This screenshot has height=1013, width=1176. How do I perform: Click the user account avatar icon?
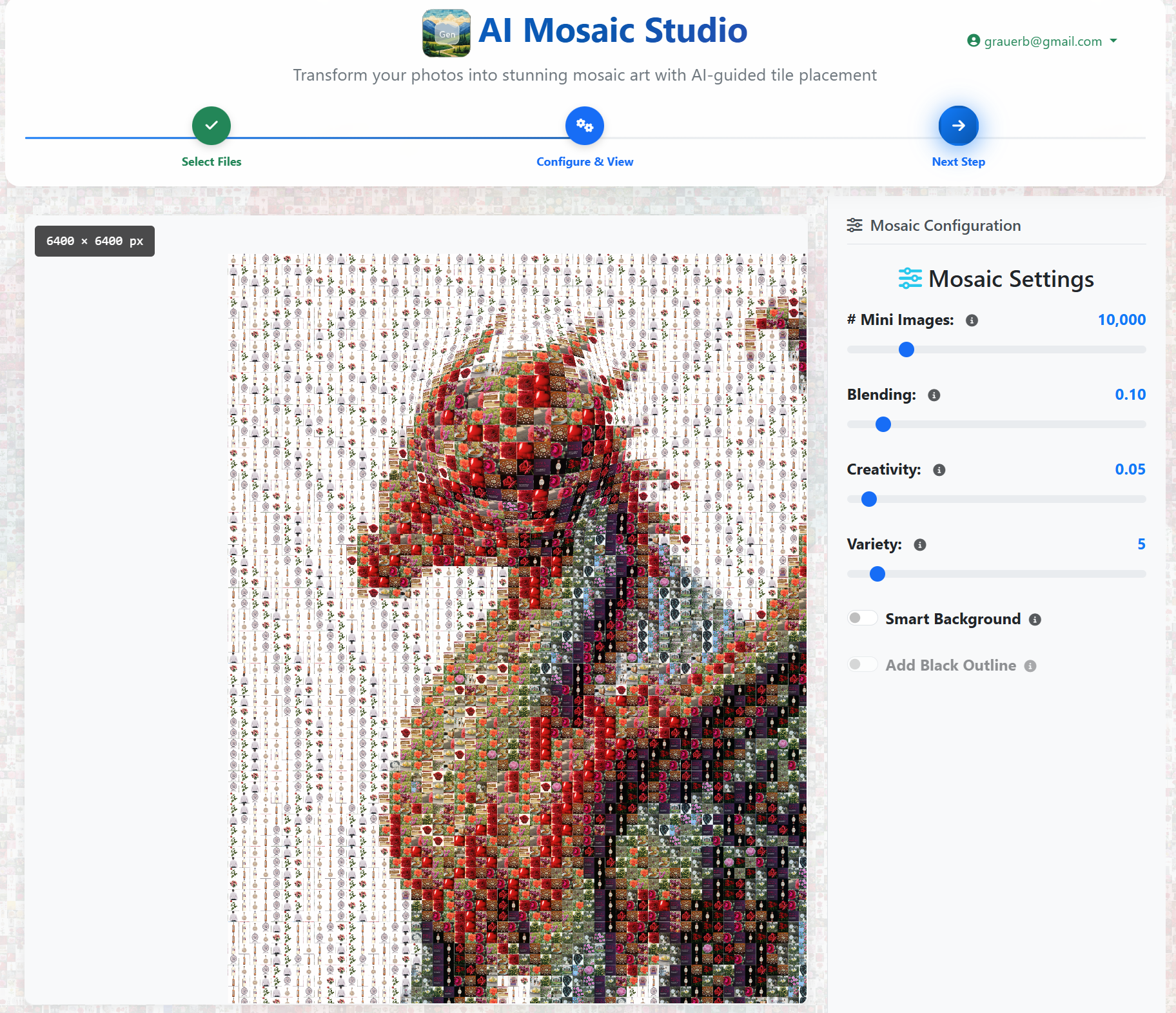[x=973, y=40]
